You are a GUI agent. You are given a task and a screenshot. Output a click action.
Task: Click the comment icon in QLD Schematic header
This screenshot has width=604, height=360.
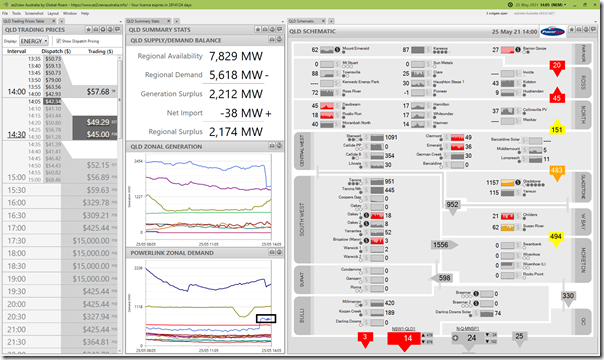(x=594, y=30)
